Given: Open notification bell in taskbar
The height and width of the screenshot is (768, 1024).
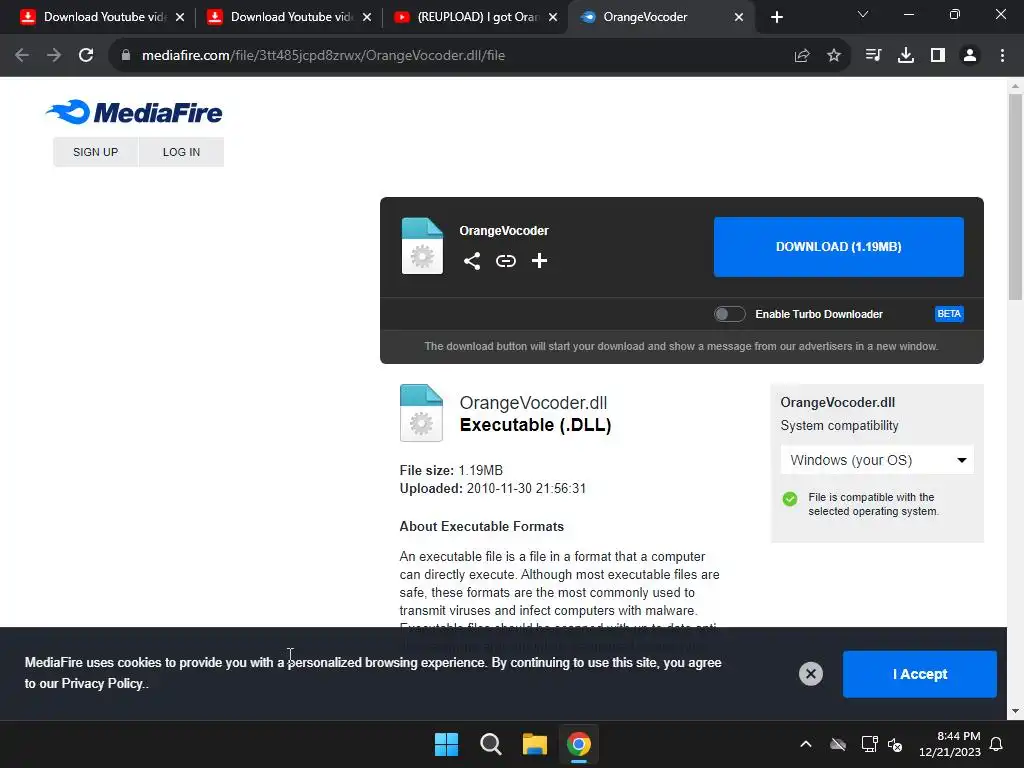Looking at the screenshot, I should 997,744.
